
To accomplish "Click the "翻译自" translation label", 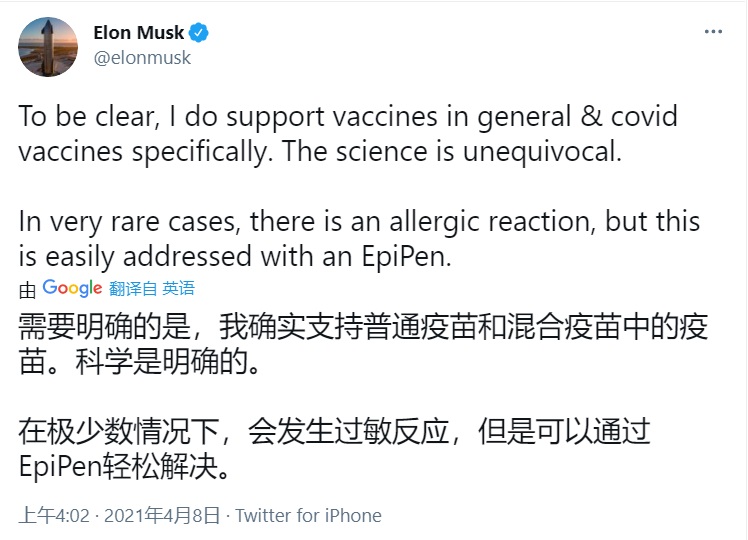I will click(134, 289).
